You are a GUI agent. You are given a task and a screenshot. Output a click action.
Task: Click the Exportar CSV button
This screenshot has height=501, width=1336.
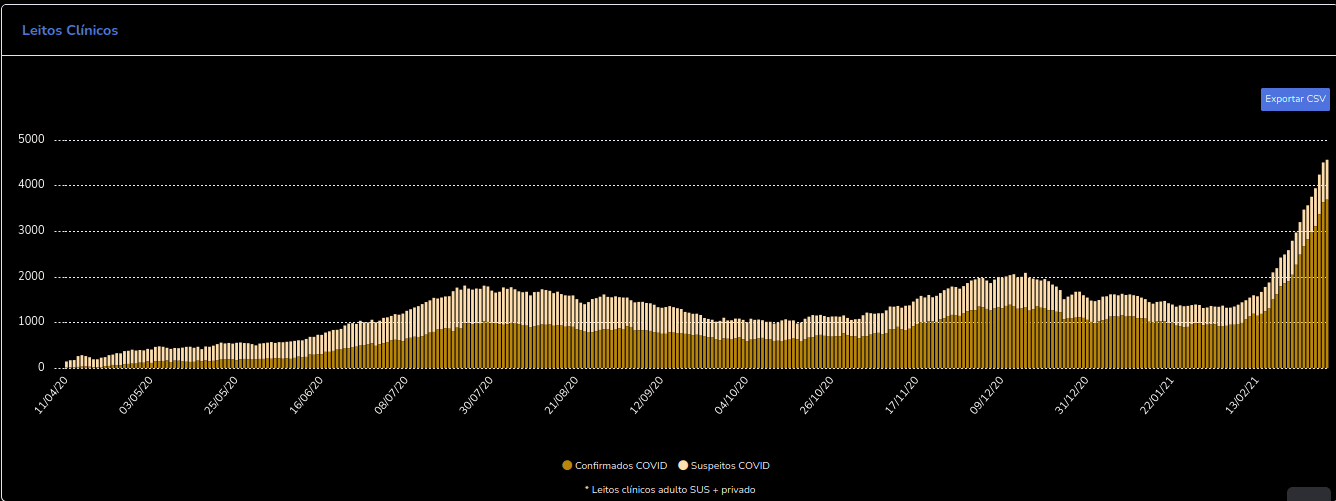(x=1295, y=99)
